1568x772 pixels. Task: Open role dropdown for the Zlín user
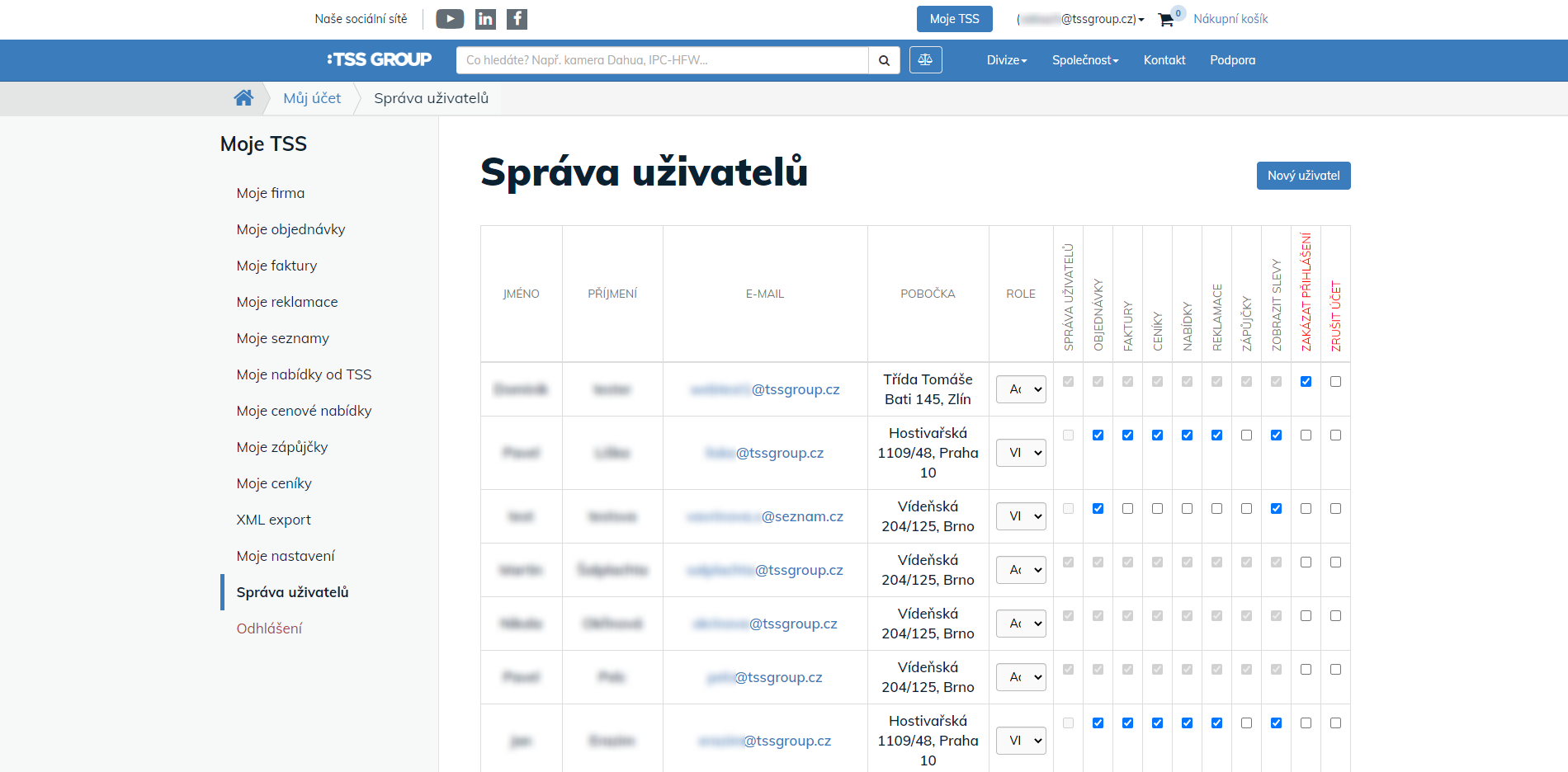click(1021, 389)
